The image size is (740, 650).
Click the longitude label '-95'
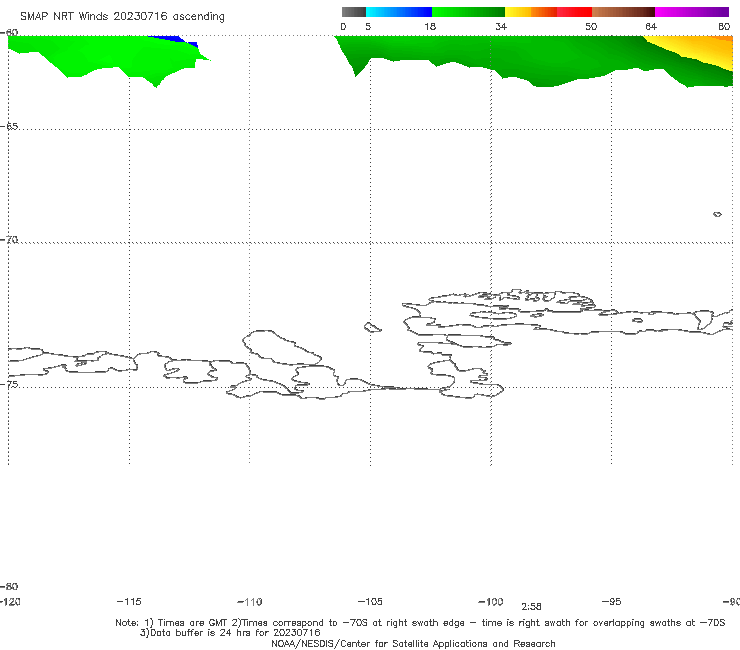coord(611,601)
